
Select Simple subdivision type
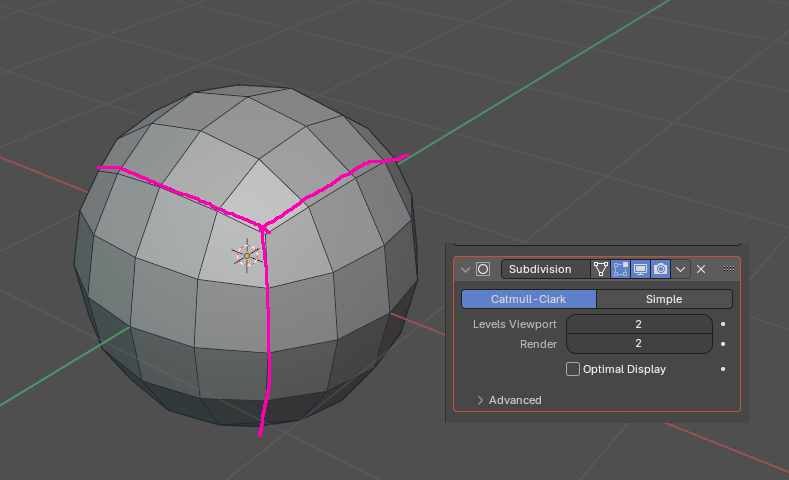coord(664,299)
